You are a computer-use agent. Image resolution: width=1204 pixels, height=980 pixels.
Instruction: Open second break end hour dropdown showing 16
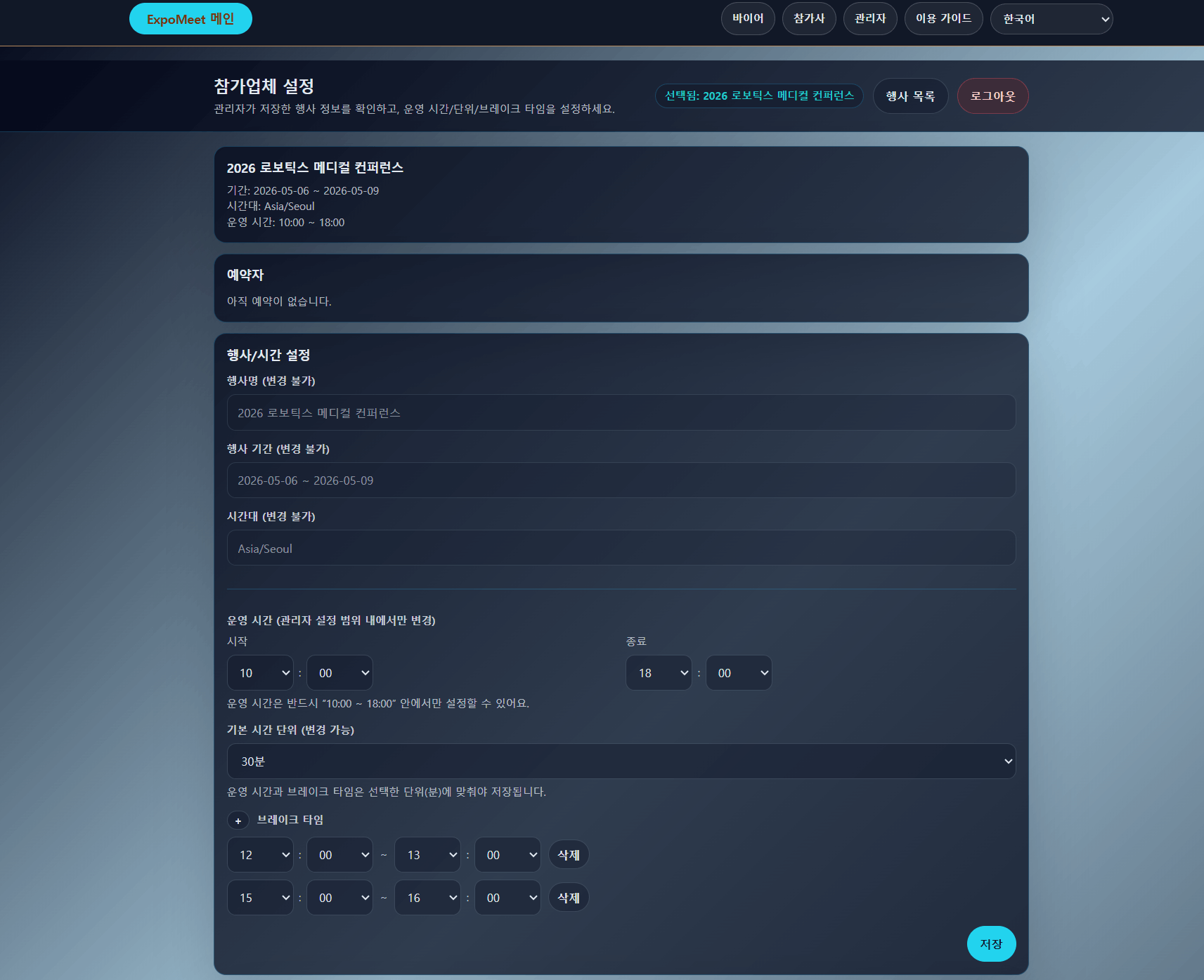pos(427,897)
